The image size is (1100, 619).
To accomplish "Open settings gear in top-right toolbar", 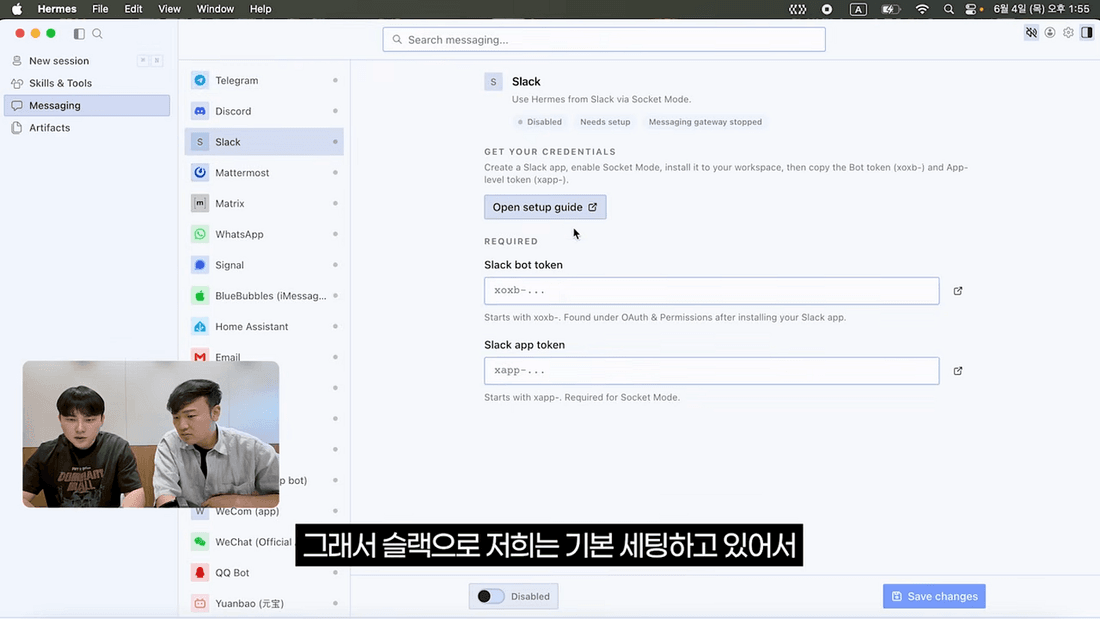I will (1068, 32).
